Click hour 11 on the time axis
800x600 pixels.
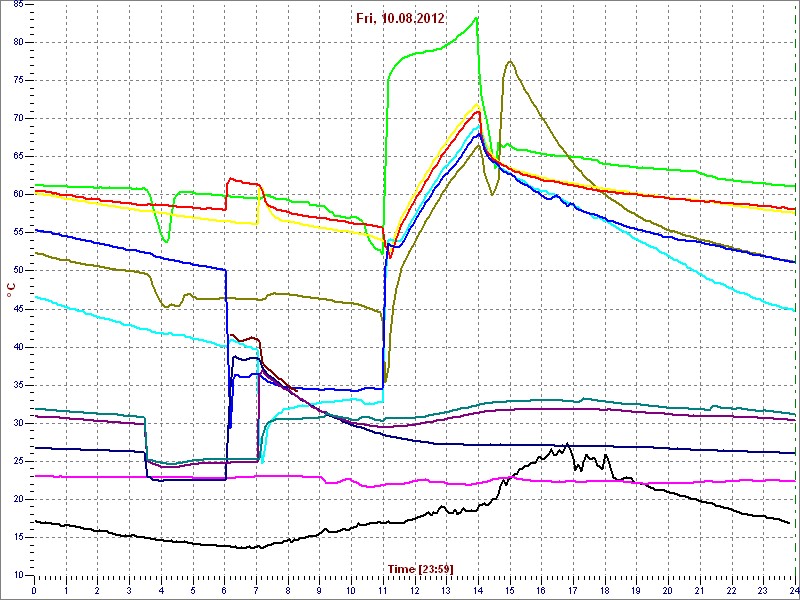pos(383,590)
